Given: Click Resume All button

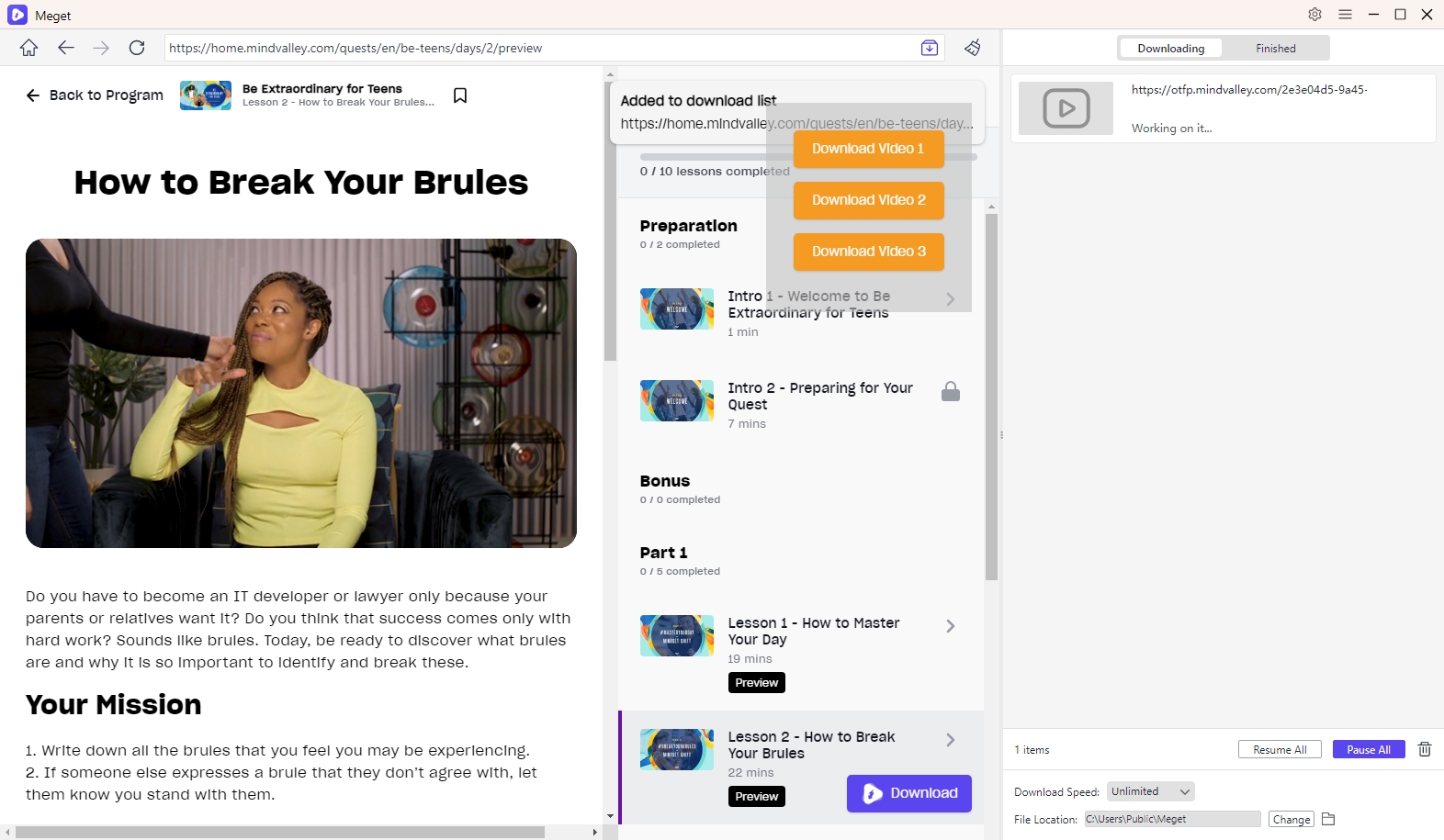Looking at the screenshot, I should pos(1280,749).
